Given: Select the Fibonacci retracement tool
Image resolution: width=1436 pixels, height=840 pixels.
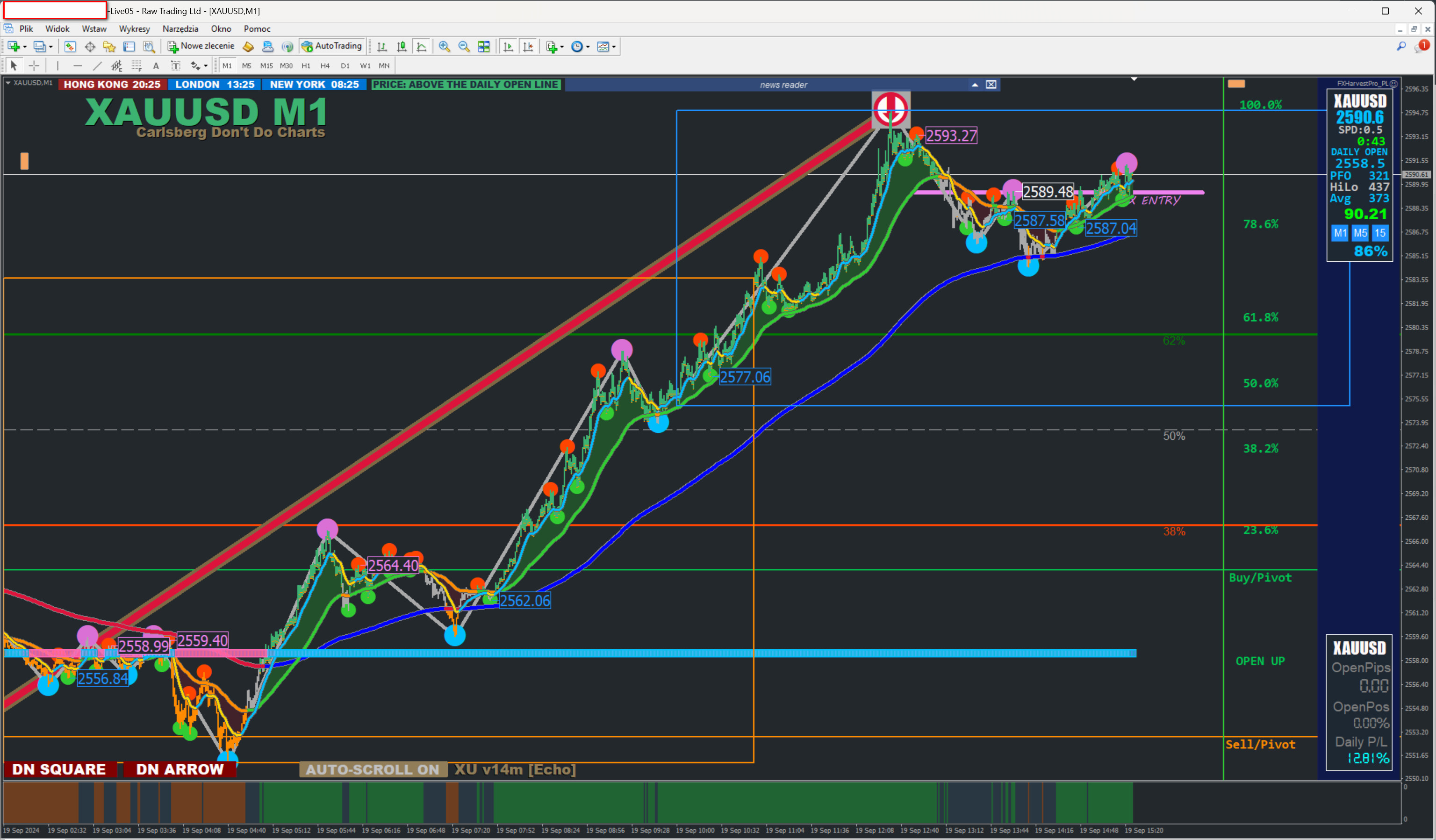Looking at the screenshot, I should (x=136, y=66).
